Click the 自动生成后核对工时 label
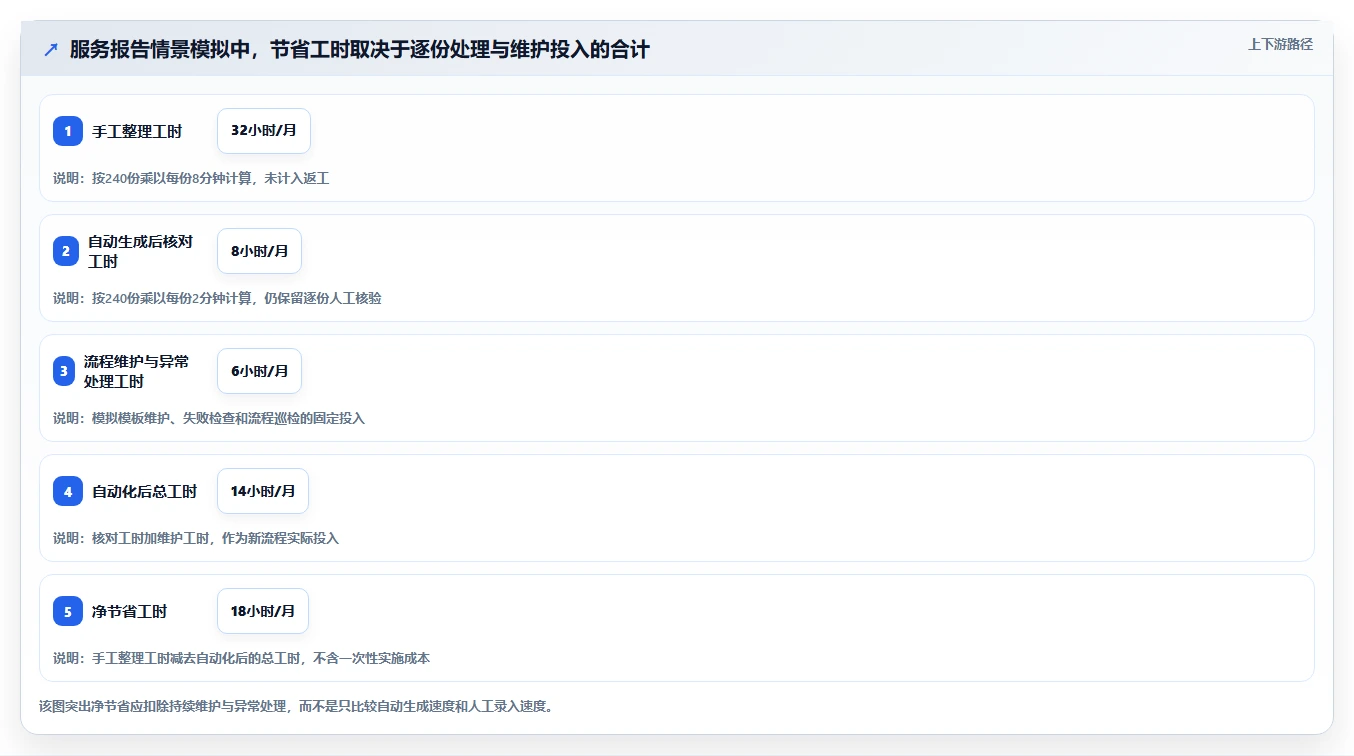The image size is (1354, 756). pos(140,251)
